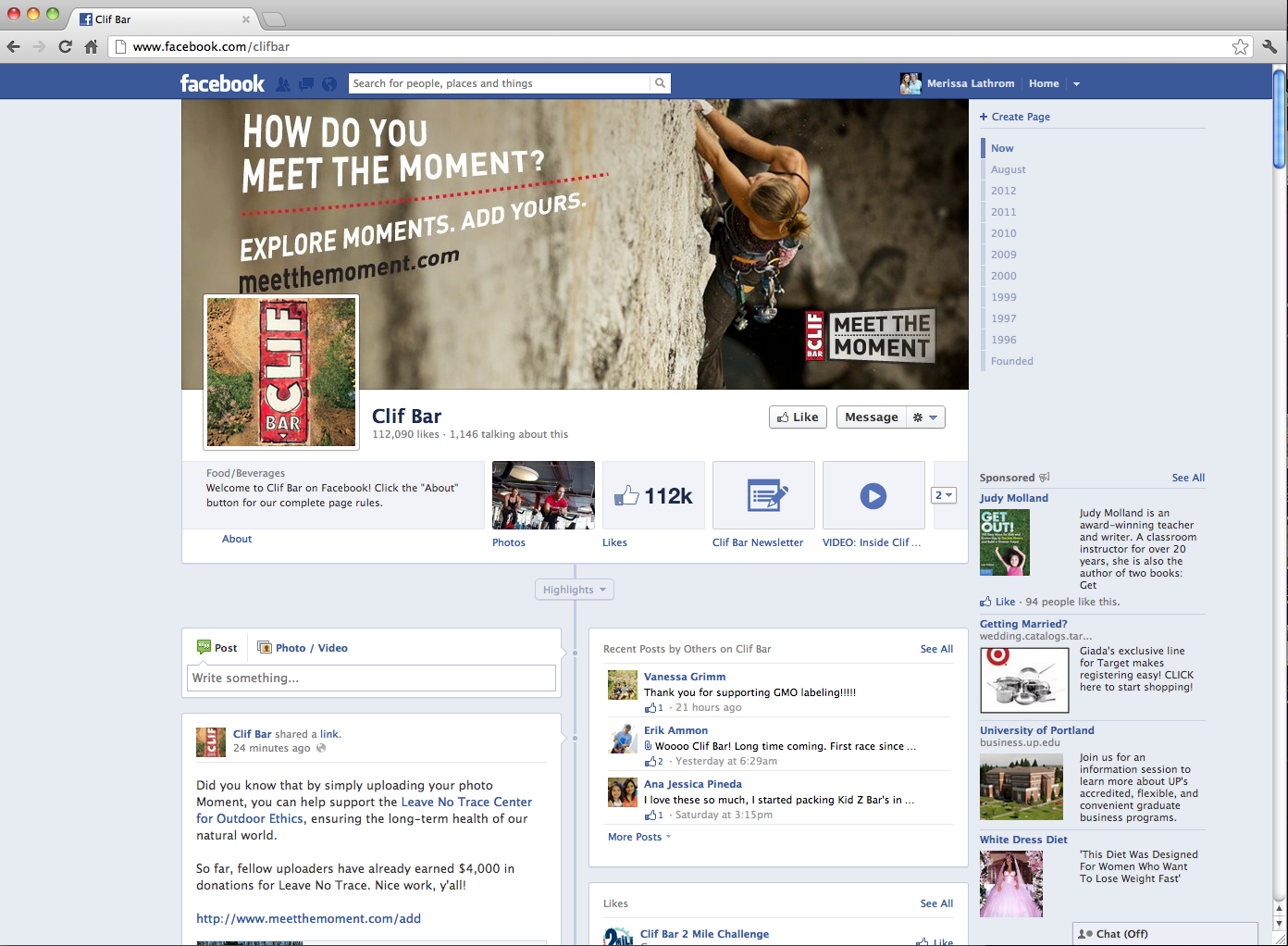Image resolution: width=1288 pixels, height=946 pixels.
Task: Click the vertical scrollbar thumb
Action: pyautogui.click(x=1280, y=120)
